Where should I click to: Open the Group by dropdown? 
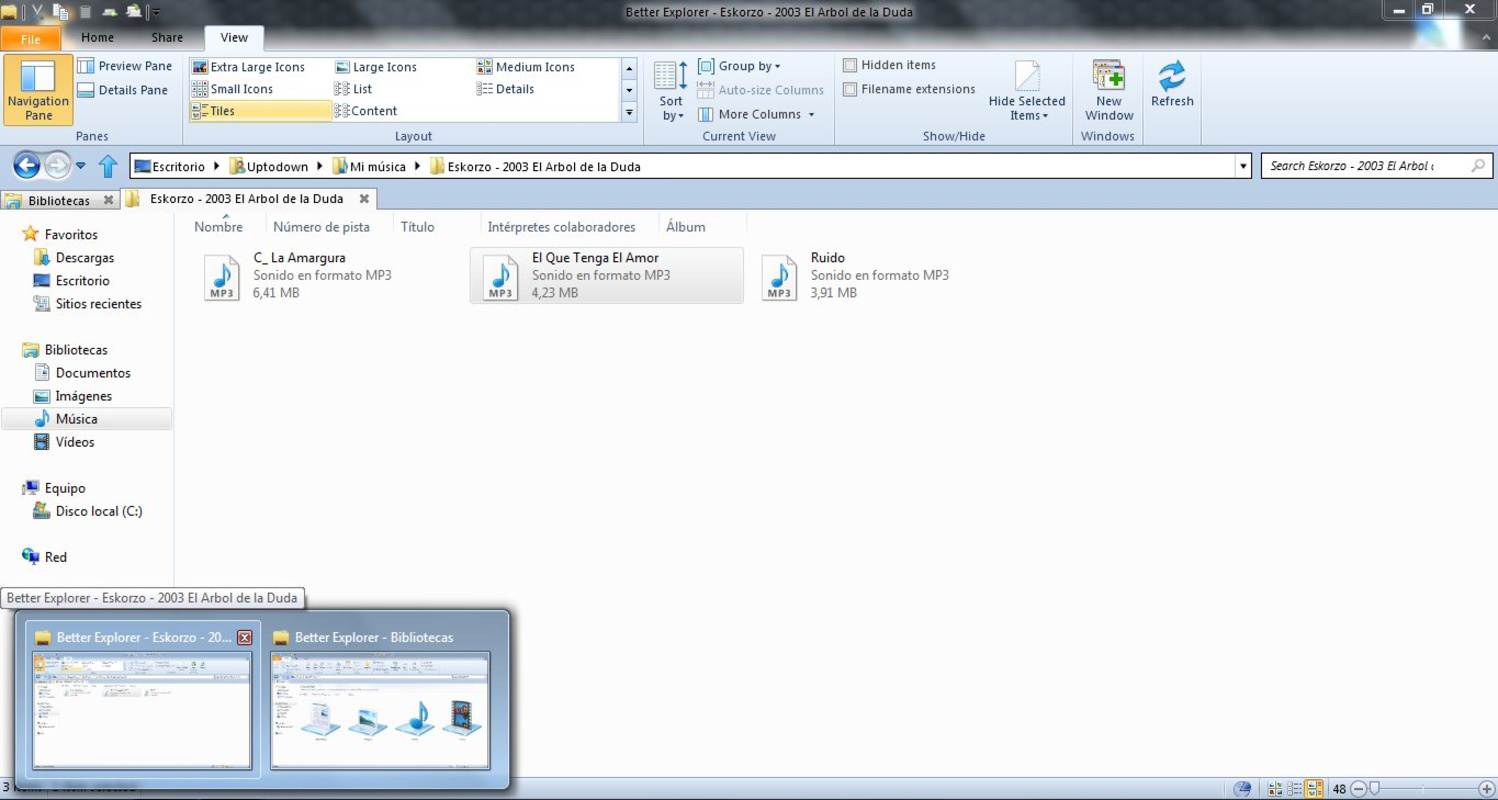click(x=739, y=66)
